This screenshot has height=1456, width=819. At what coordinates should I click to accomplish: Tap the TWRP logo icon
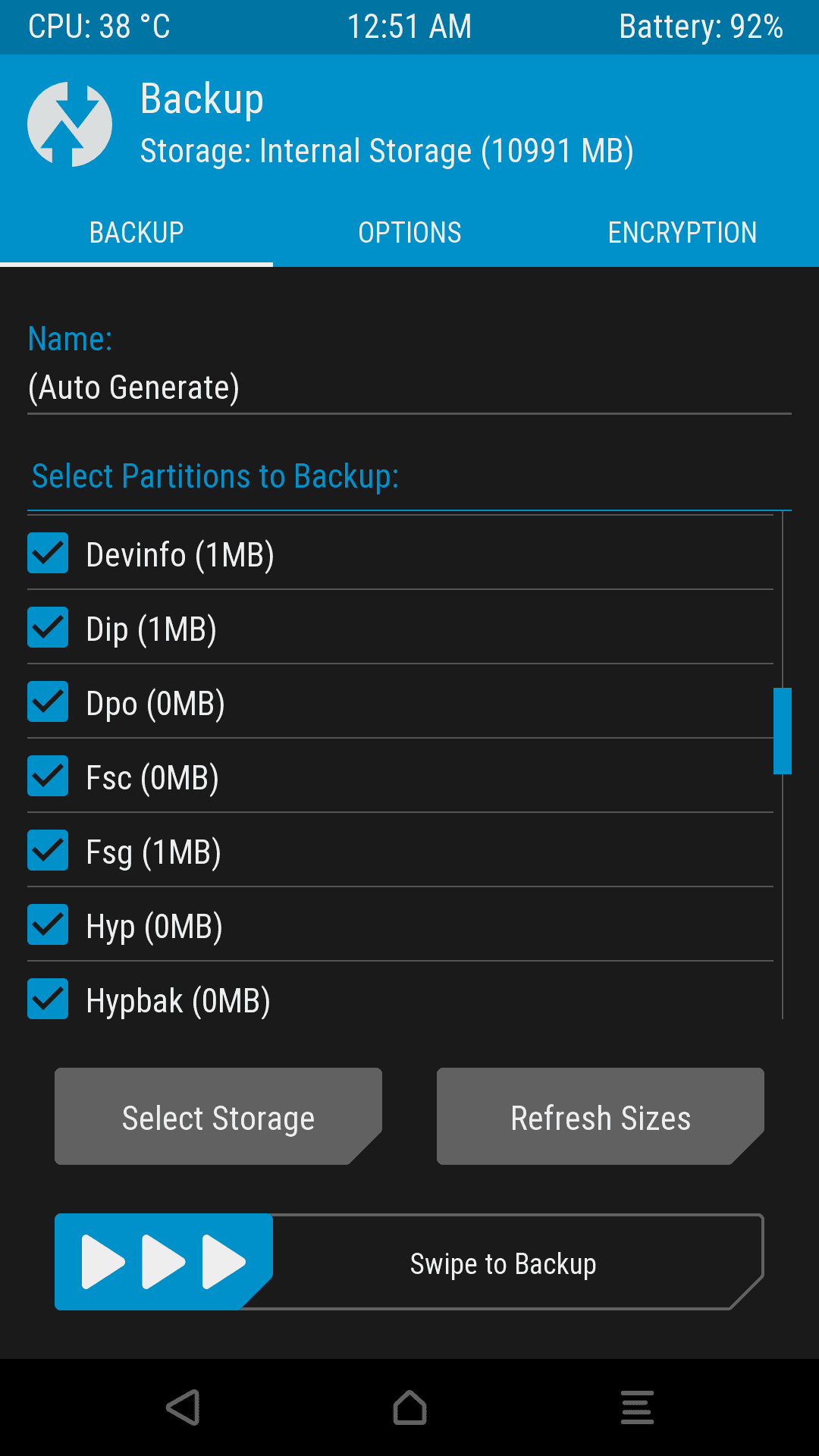[x=70, y=124]
